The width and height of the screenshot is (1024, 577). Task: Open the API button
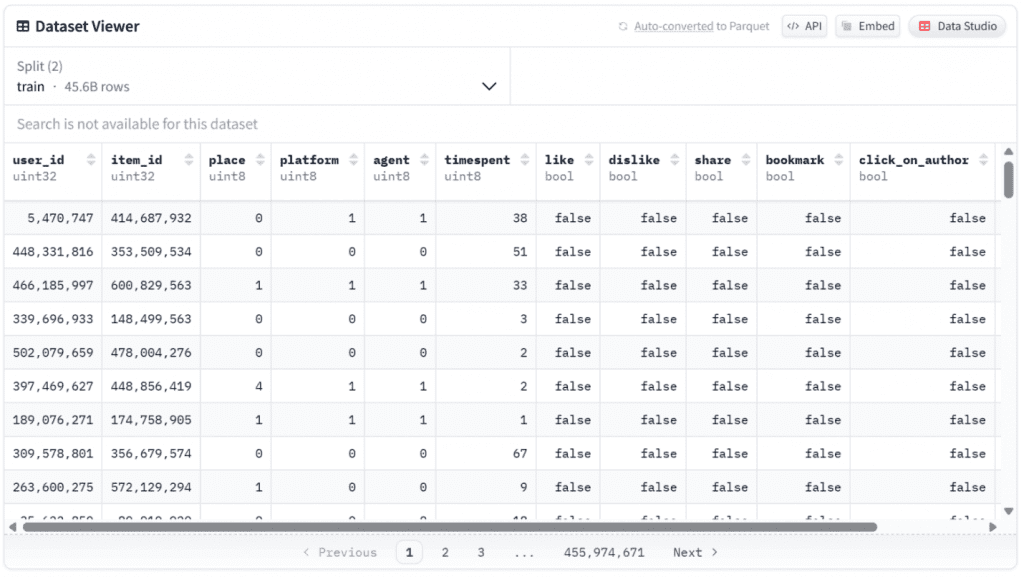point(804,27)
